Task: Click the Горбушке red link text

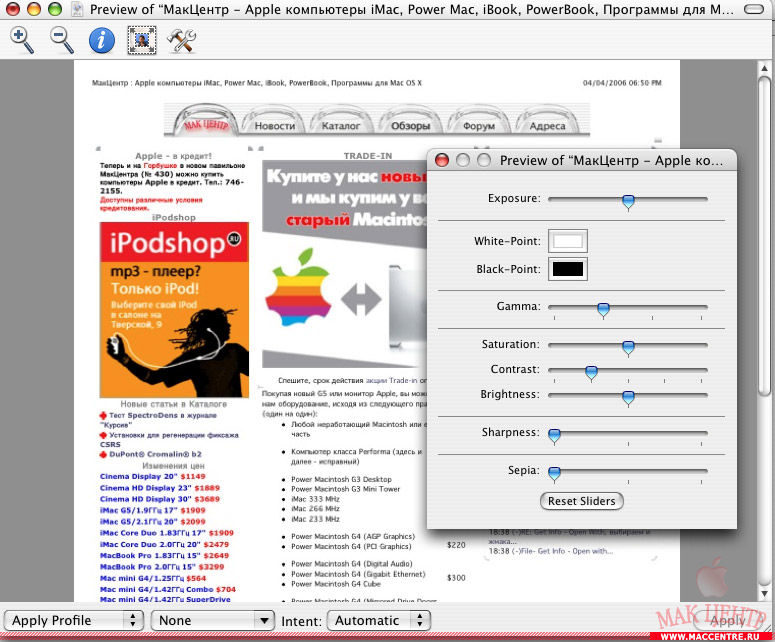Action: pos(160,166)
